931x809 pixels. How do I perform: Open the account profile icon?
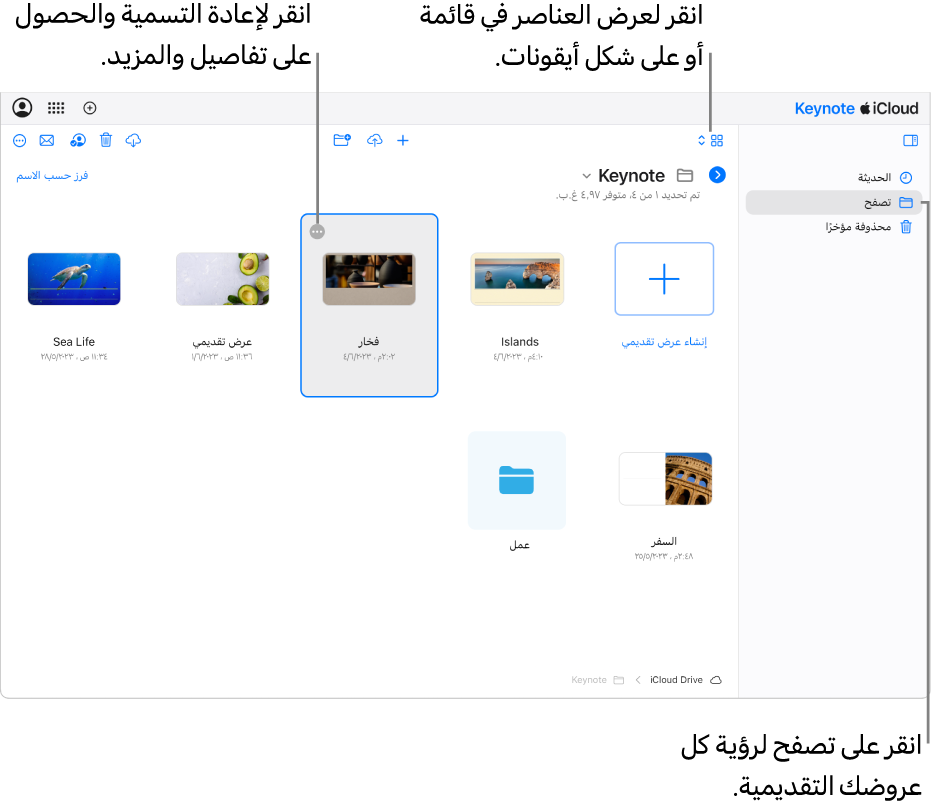coord(23,108)
